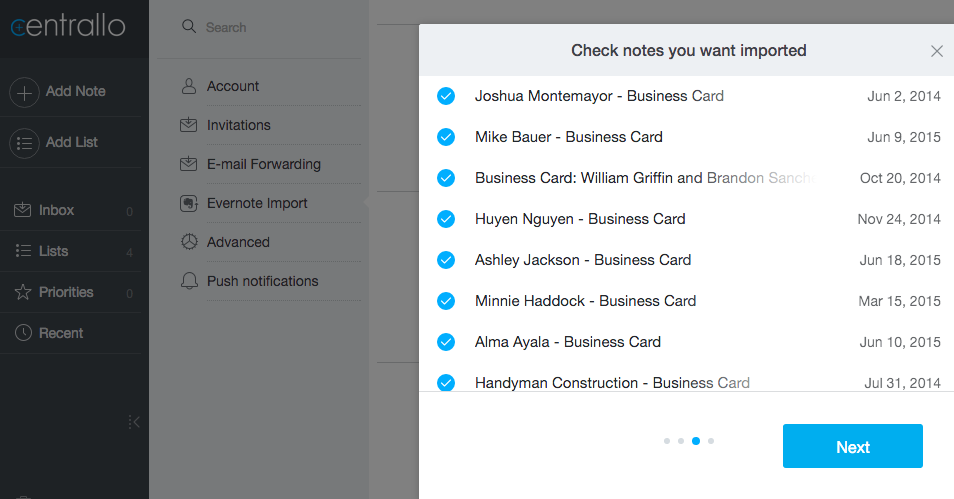Open the Recent clock icon
Screen dimensions: 954x499
(x=22, y=334)
